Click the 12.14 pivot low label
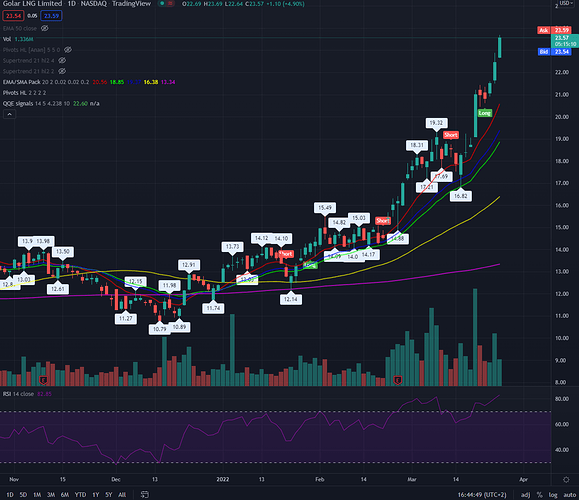Screen dimensions: 579x500 (x=291, y=299)
